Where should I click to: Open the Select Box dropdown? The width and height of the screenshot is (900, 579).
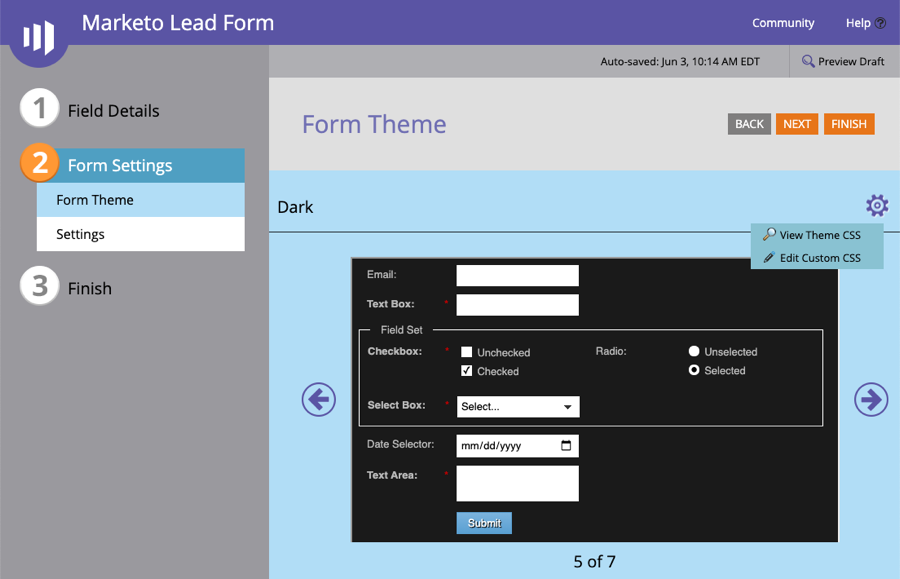pos(518,407)
